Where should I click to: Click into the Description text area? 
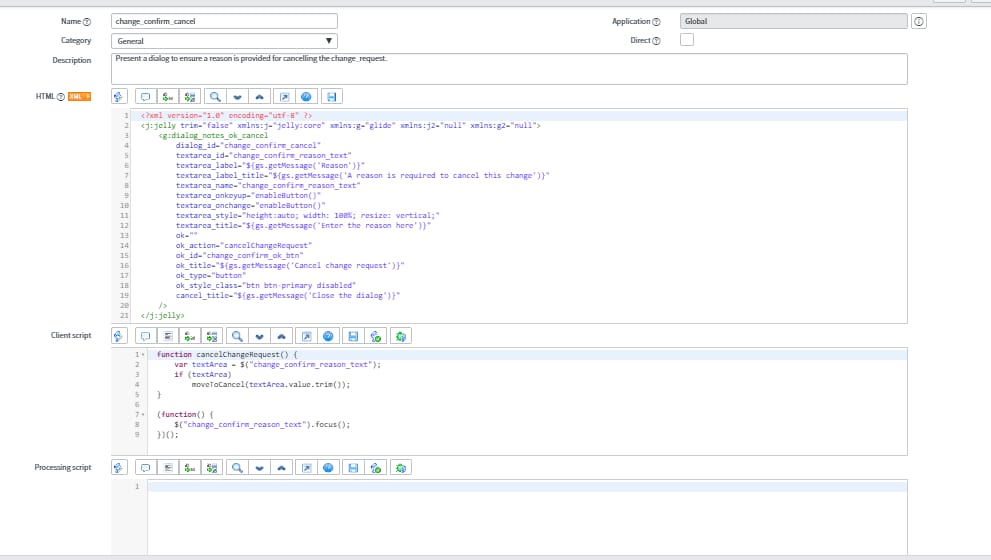(x=509, y=68)
